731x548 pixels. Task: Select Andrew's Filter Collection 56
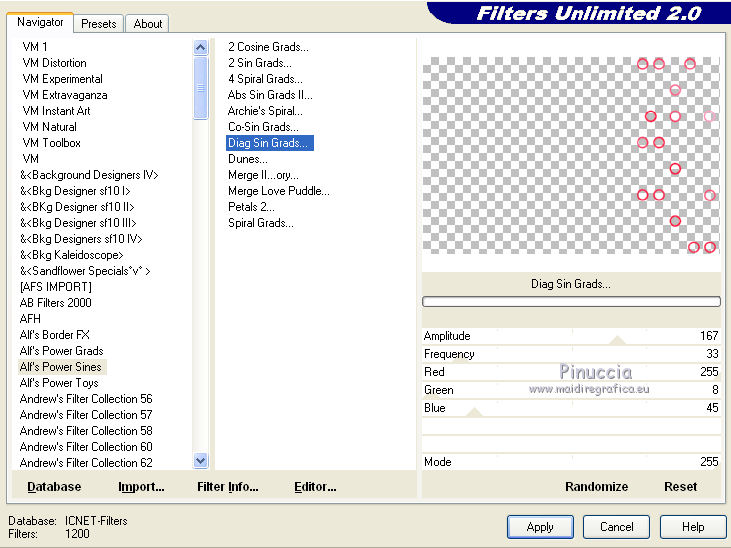tap(86, 399)
